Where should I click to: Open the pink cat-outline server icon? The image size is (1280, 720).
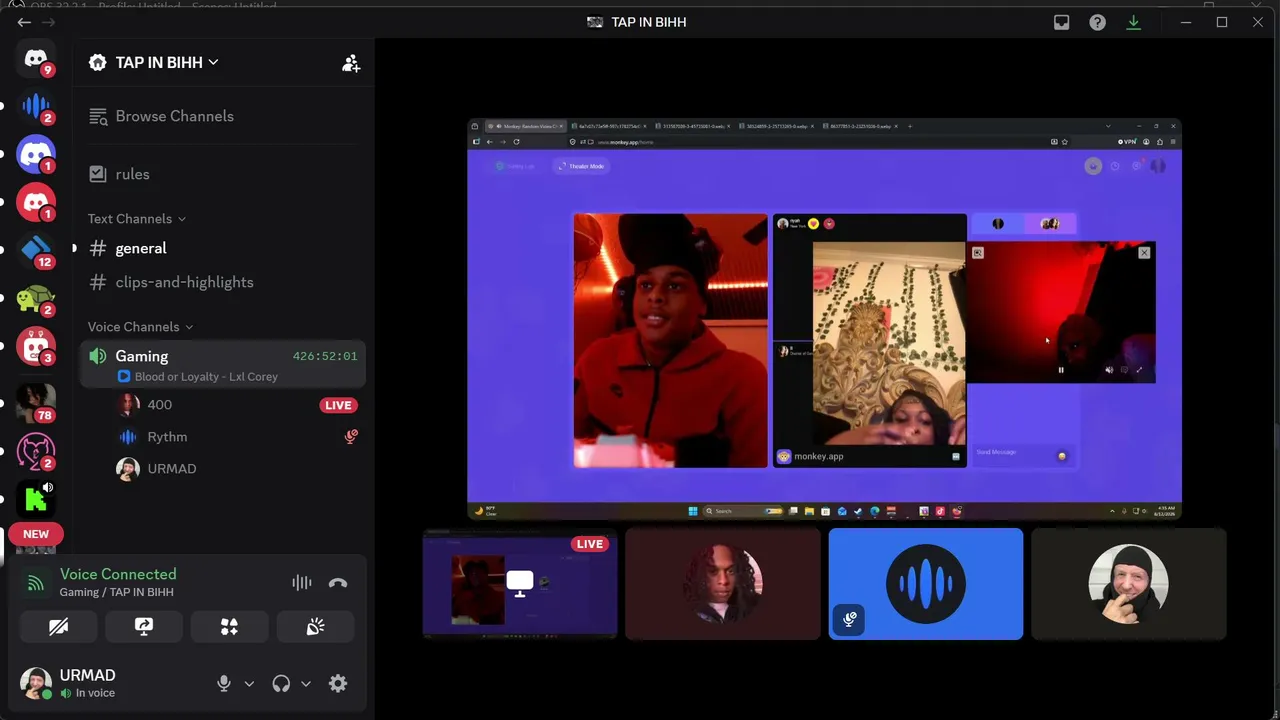pos(36,450)
